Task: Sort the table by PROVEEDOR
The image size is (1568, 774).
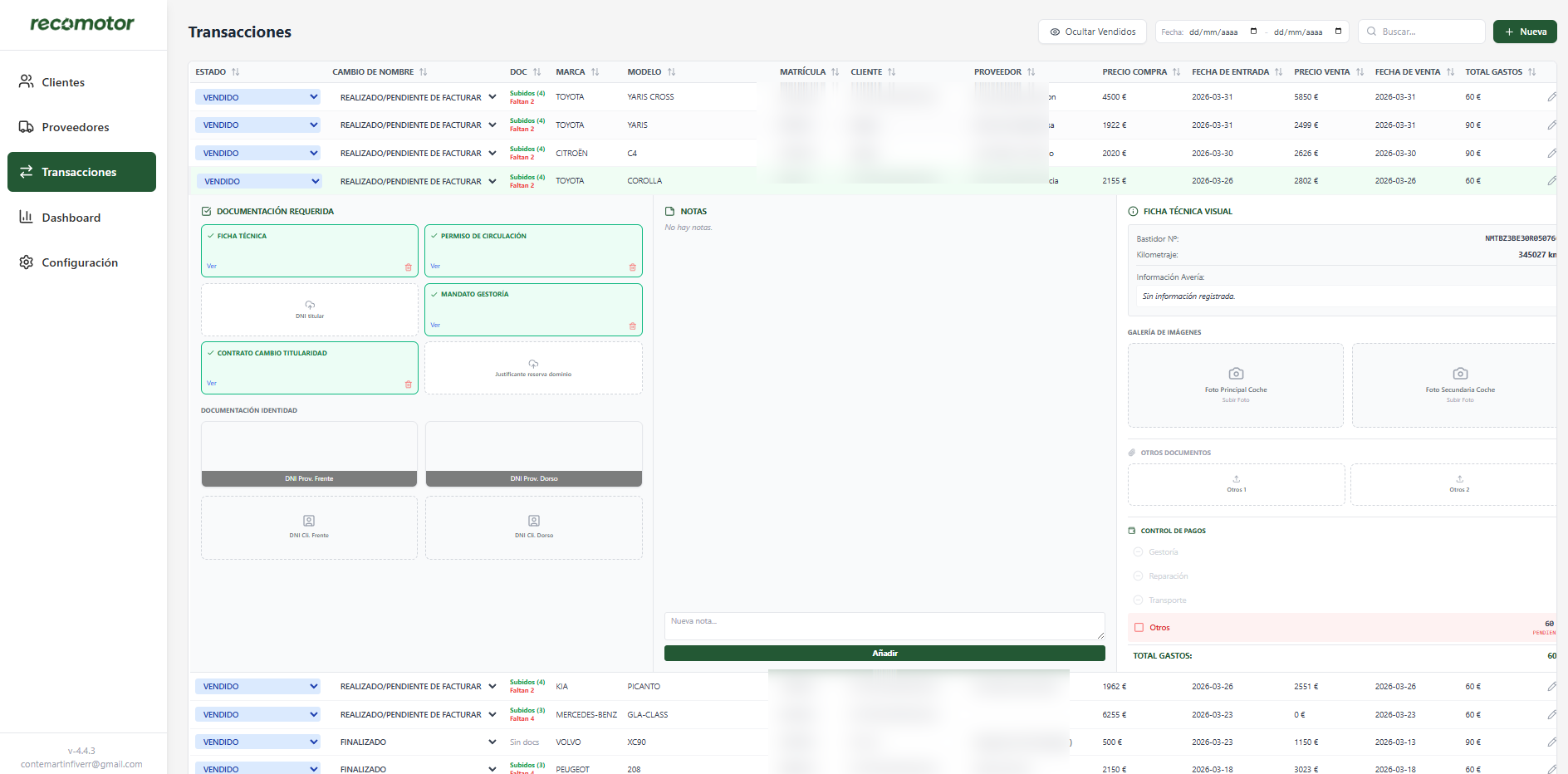Action: click(x=1031, y=72)
